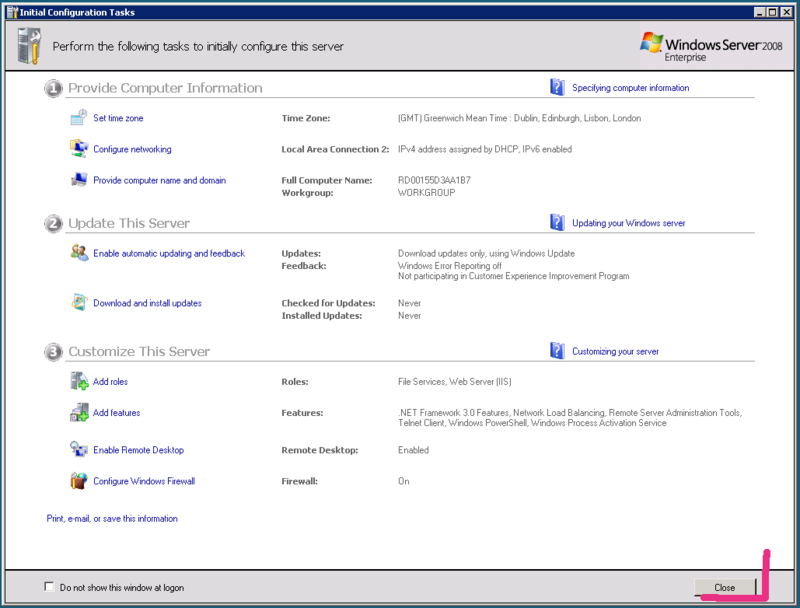Open Provide computer name and domain link

[x=159, y=180]
